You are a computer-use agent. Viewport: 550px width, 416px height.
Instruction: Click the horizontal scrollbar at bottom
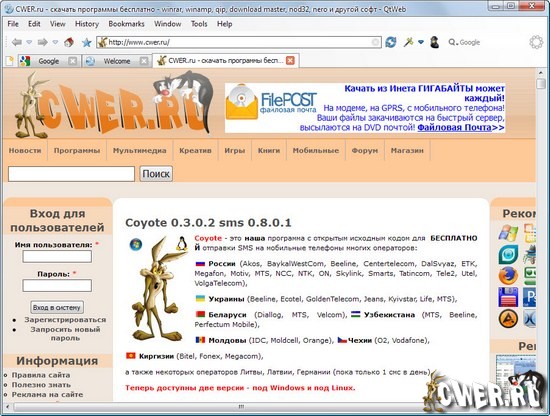click(x=241, y=407)
